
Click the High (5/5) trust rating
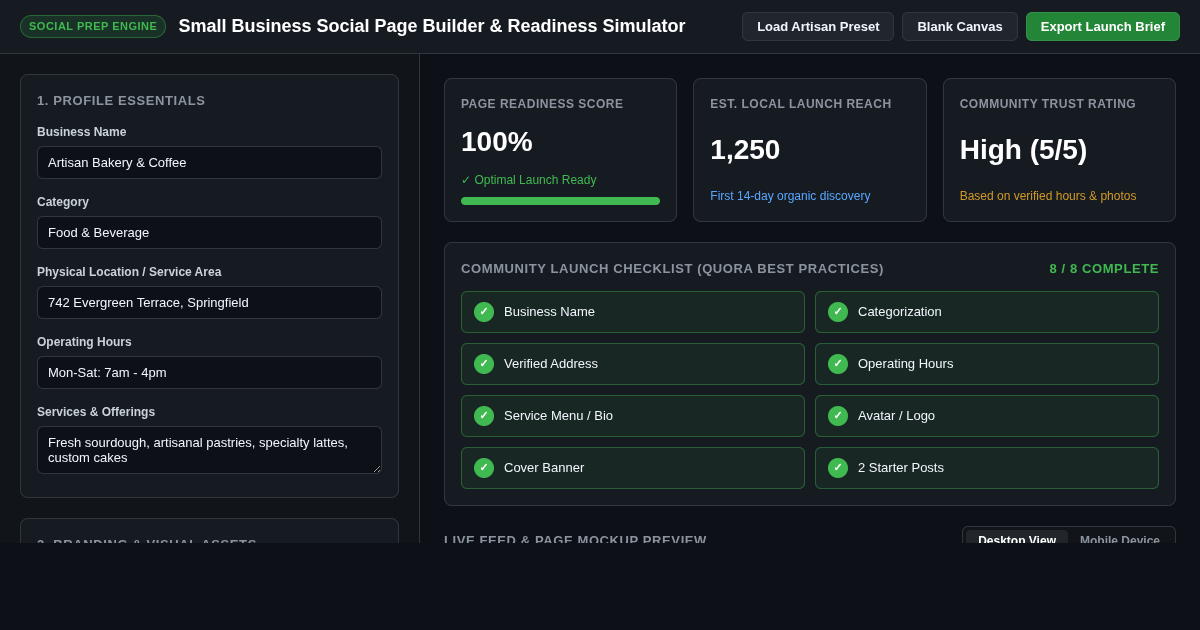(1023, 150)
